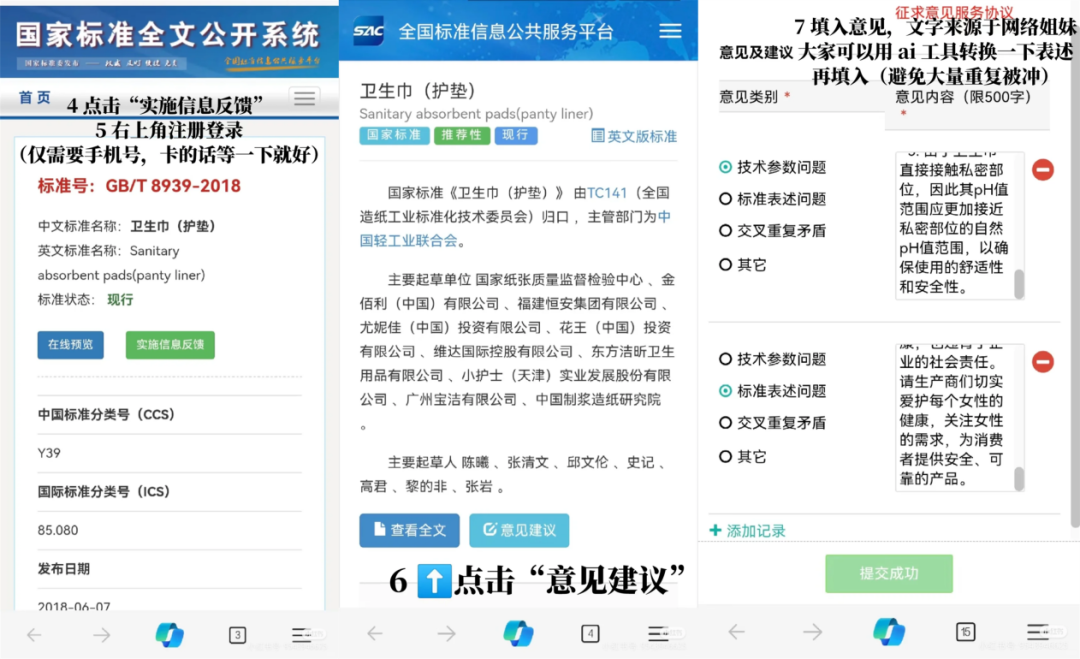Click the SAC logo in blue header
Screen dimensions: 1080x659
368,31
